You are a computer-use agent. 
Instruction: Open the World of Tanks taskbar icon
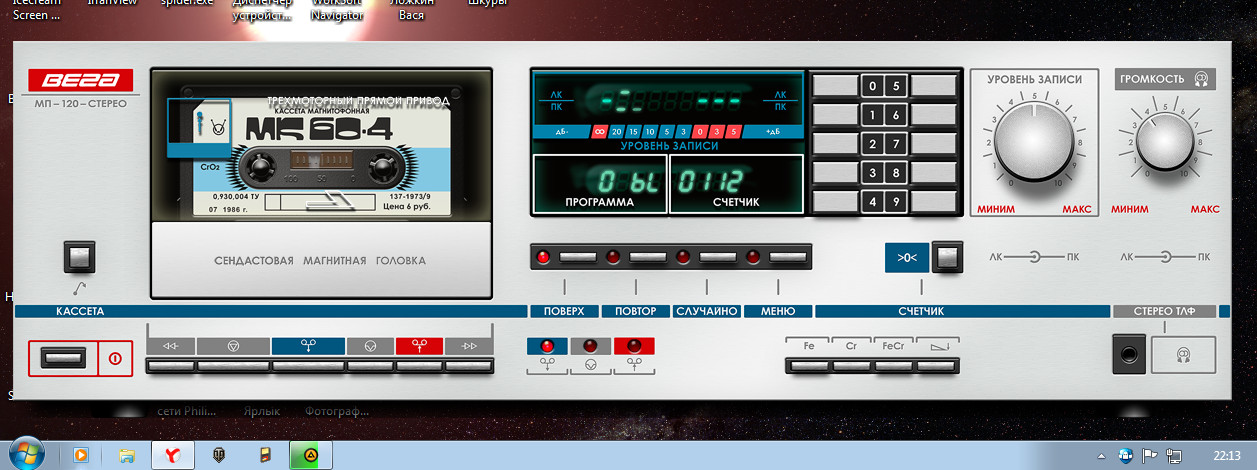(219, 455)
